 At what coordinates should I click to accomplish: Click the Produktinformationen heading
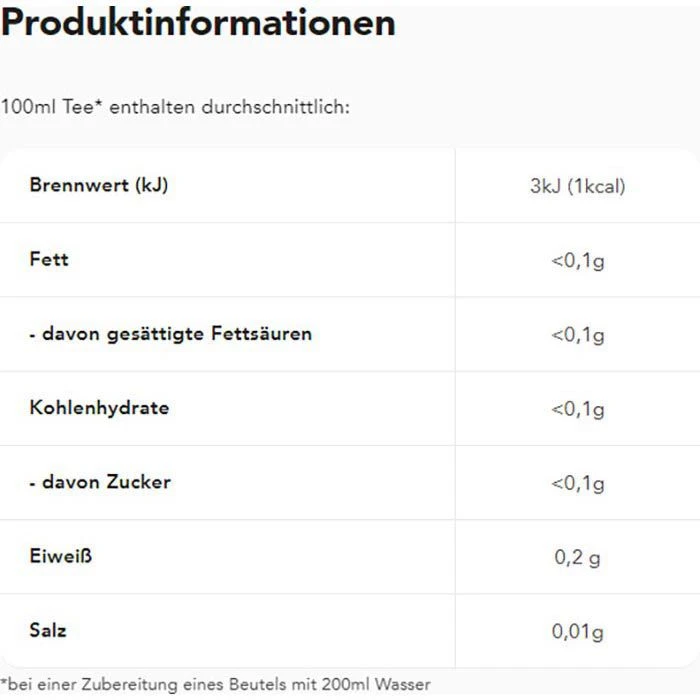(x=198, y=23)
